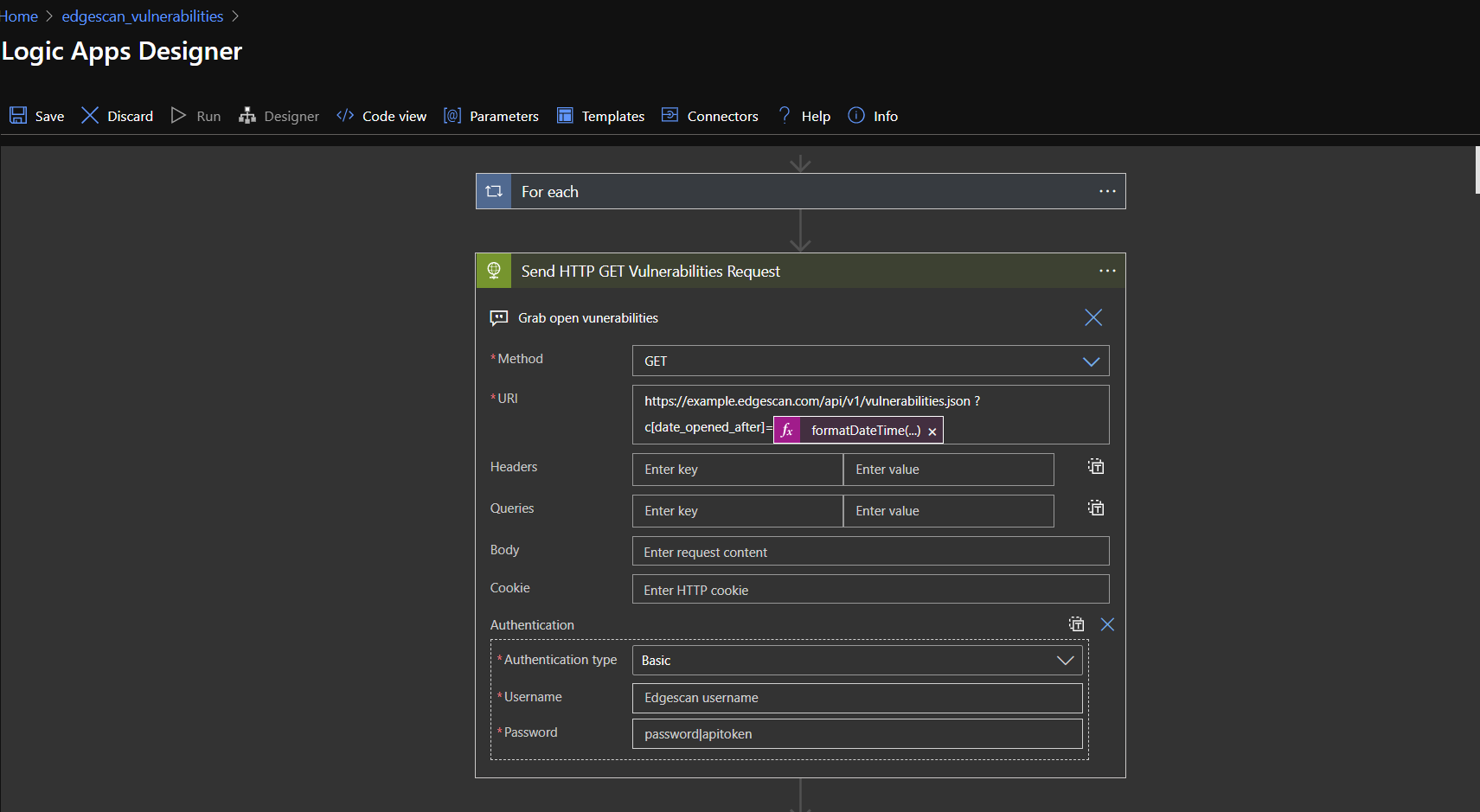Remove the Authentication parameter X icon
The width and height of the screenshot is (1480, 812).
pyautogui.click(x=1107, y=624)
